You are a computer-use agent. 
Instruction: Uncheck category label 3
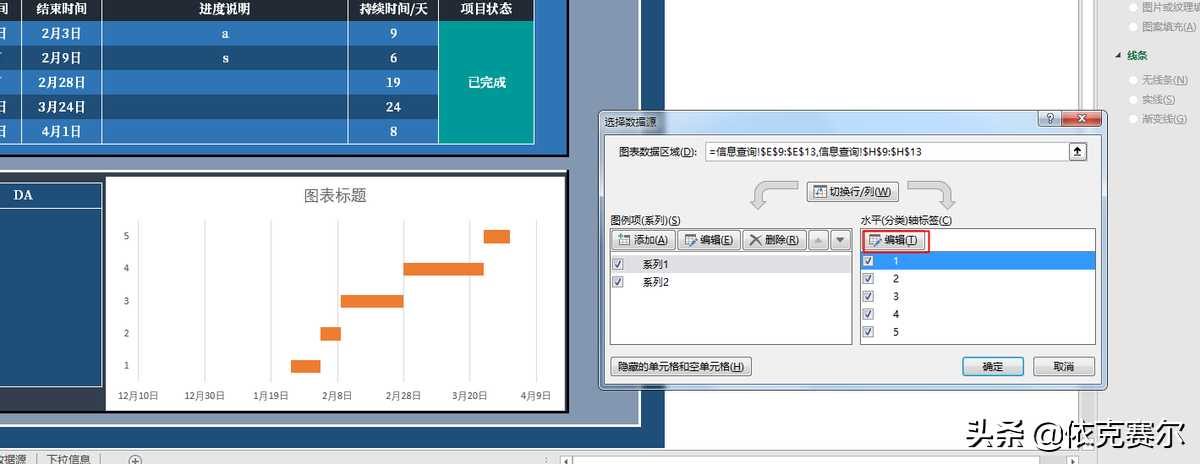tap(868, 296)
